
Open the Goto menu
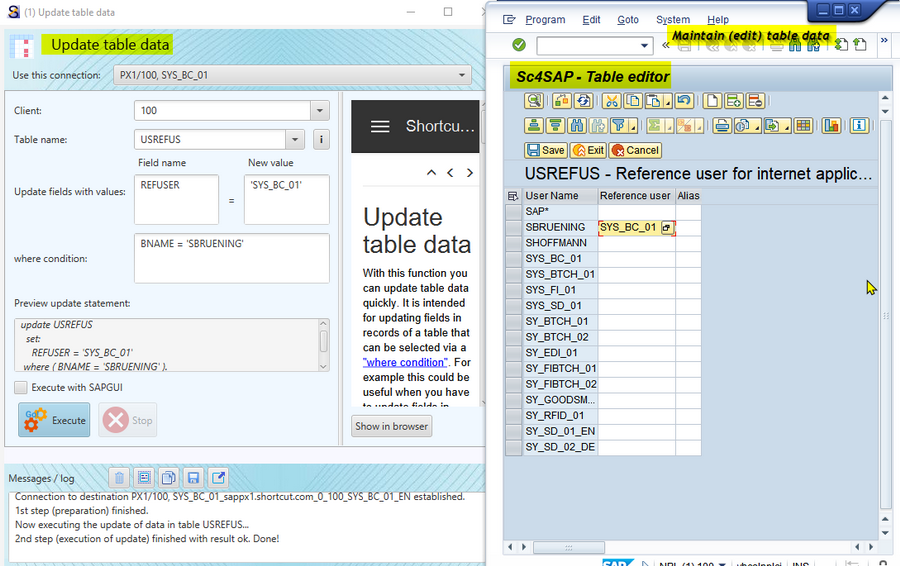627,19
